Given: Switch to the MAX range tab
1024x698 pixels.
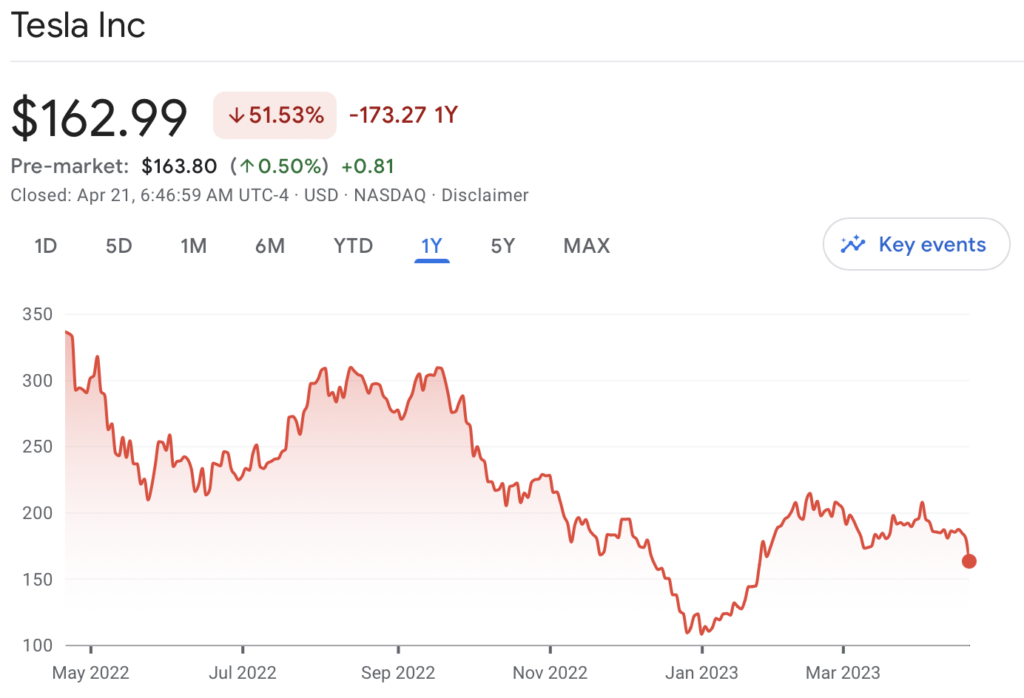Looking at the screenshot, I should pyautogui.click(x=586, y=246).
